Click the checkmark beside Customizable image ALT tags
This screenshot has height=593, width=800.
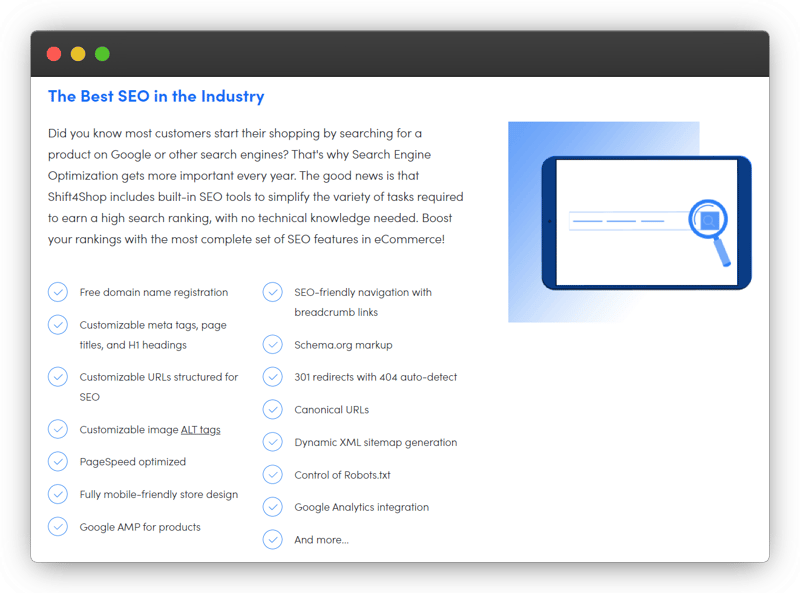coord(58,429)
